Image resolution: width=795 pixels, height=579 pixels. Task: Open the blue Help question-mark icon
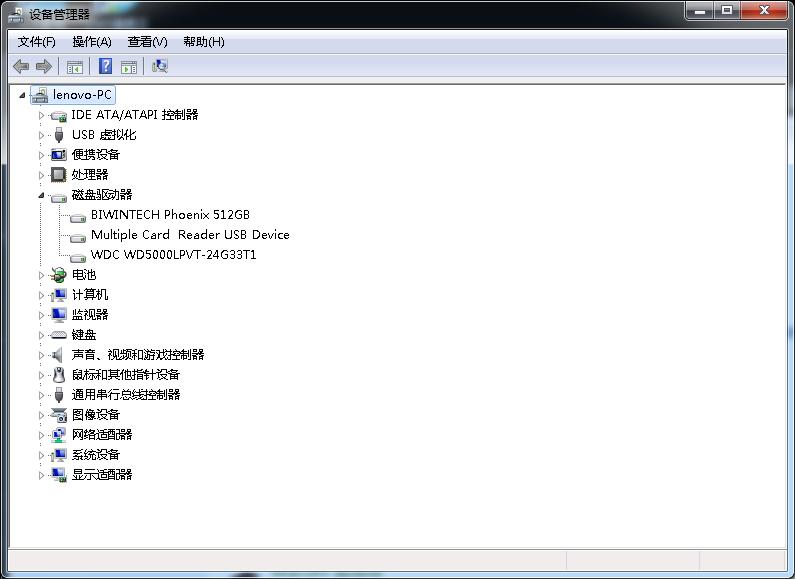coord(105,66)
